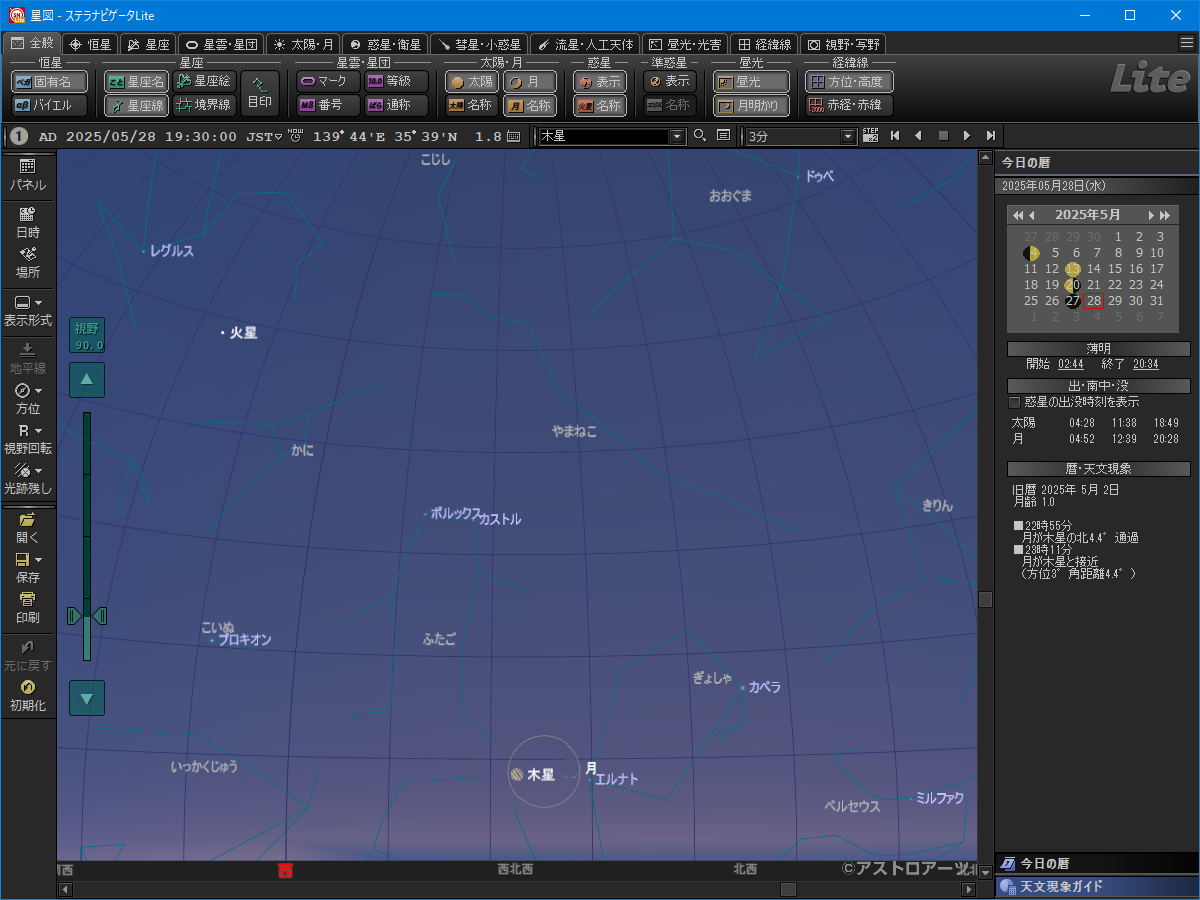
Task: Open the パネル panel icon
Action: (27, 175)
